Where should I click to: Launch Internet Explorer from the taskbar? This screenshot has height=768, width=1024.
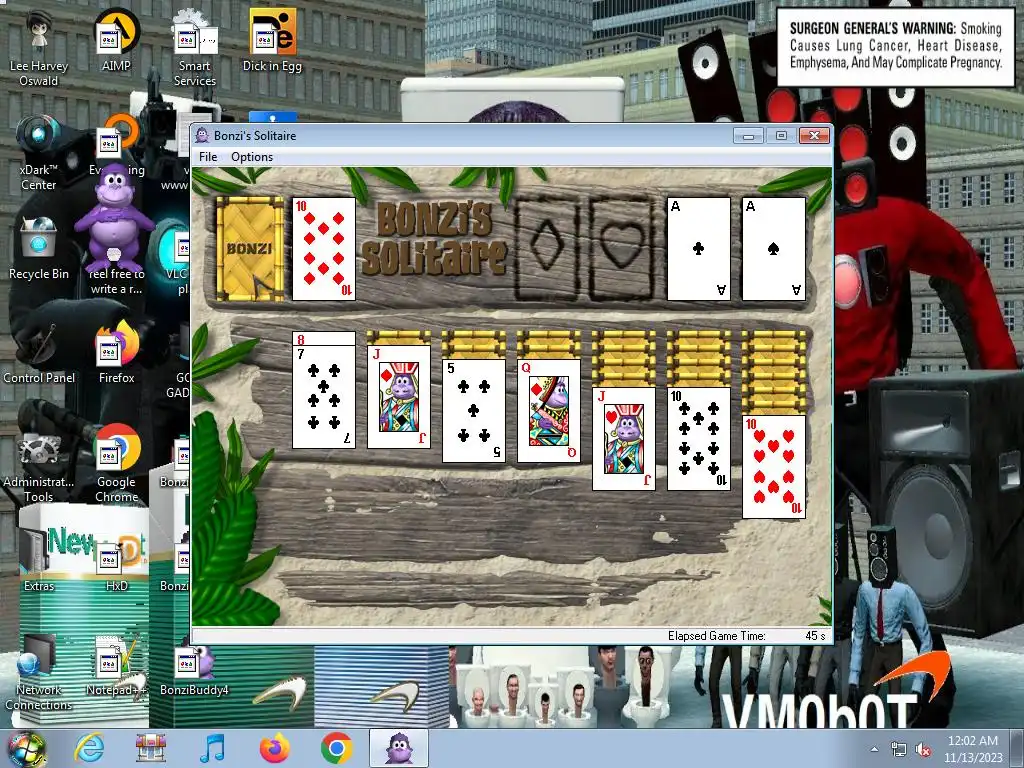[89, 748]
